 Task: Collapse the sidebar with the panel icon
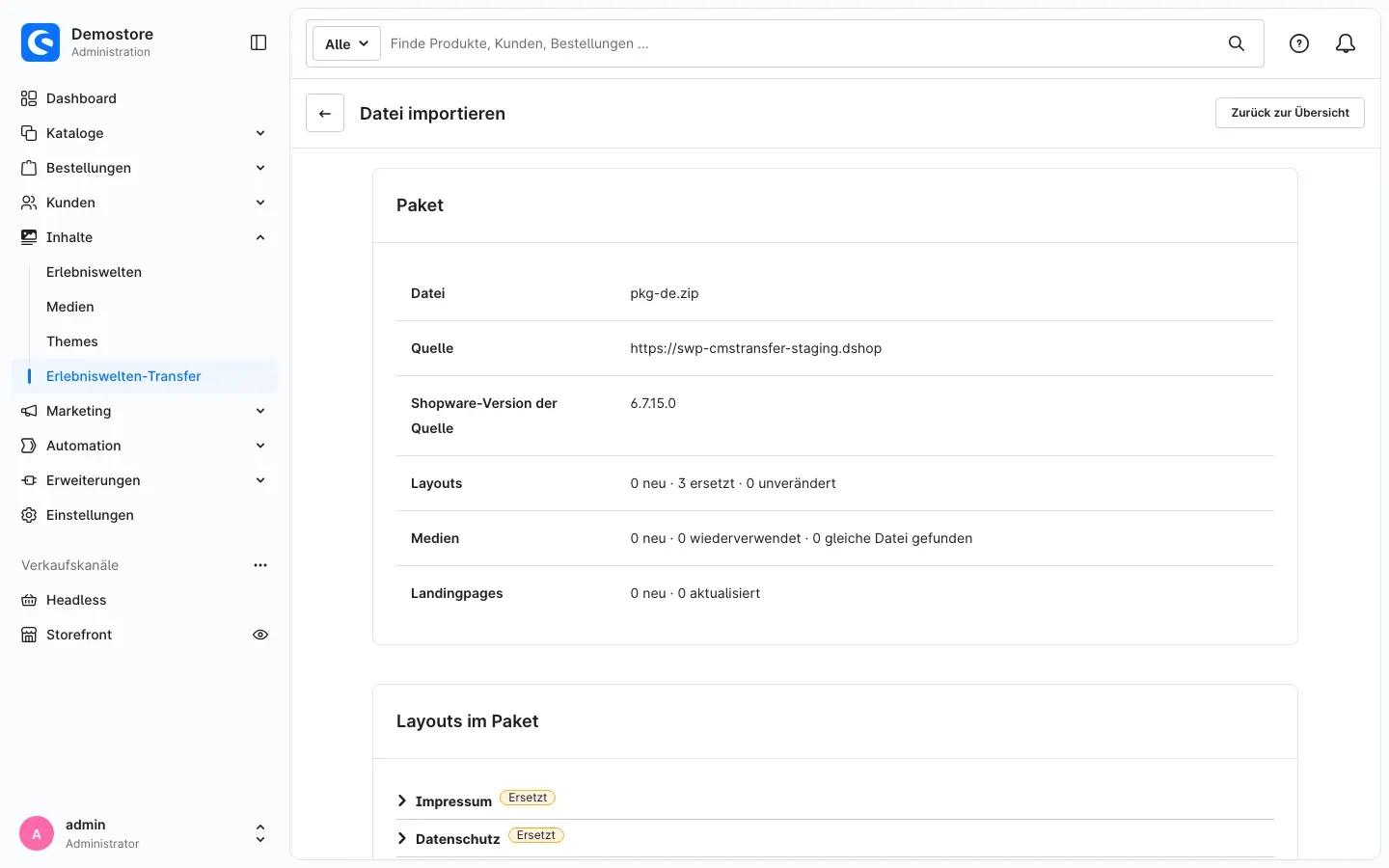(x=259, y=42)
